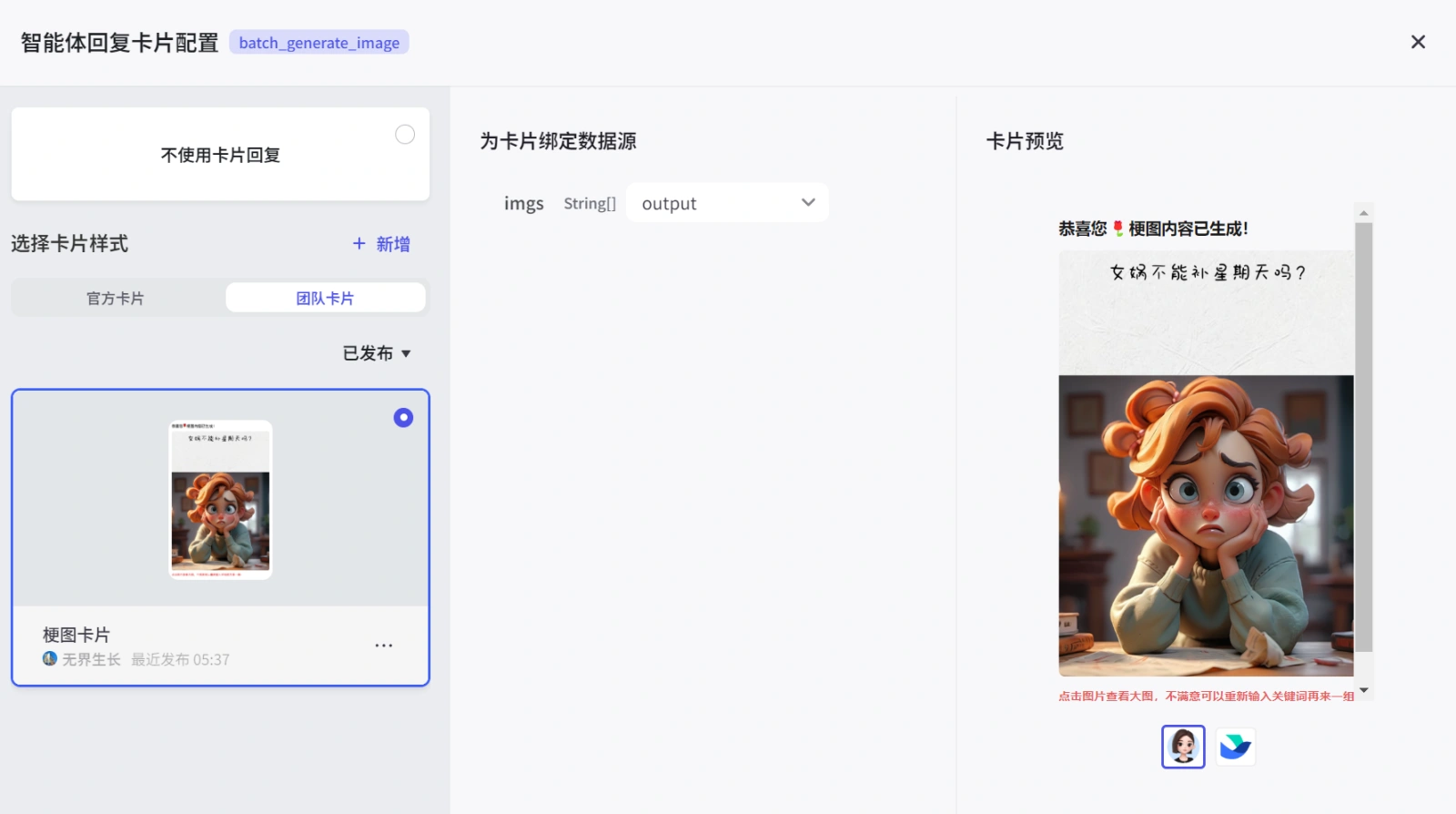Image resolution: width=1456 pixels, height=814 pixels.
Task: Click the card preview scrollbar
Action: click(x=1363, y=437)
